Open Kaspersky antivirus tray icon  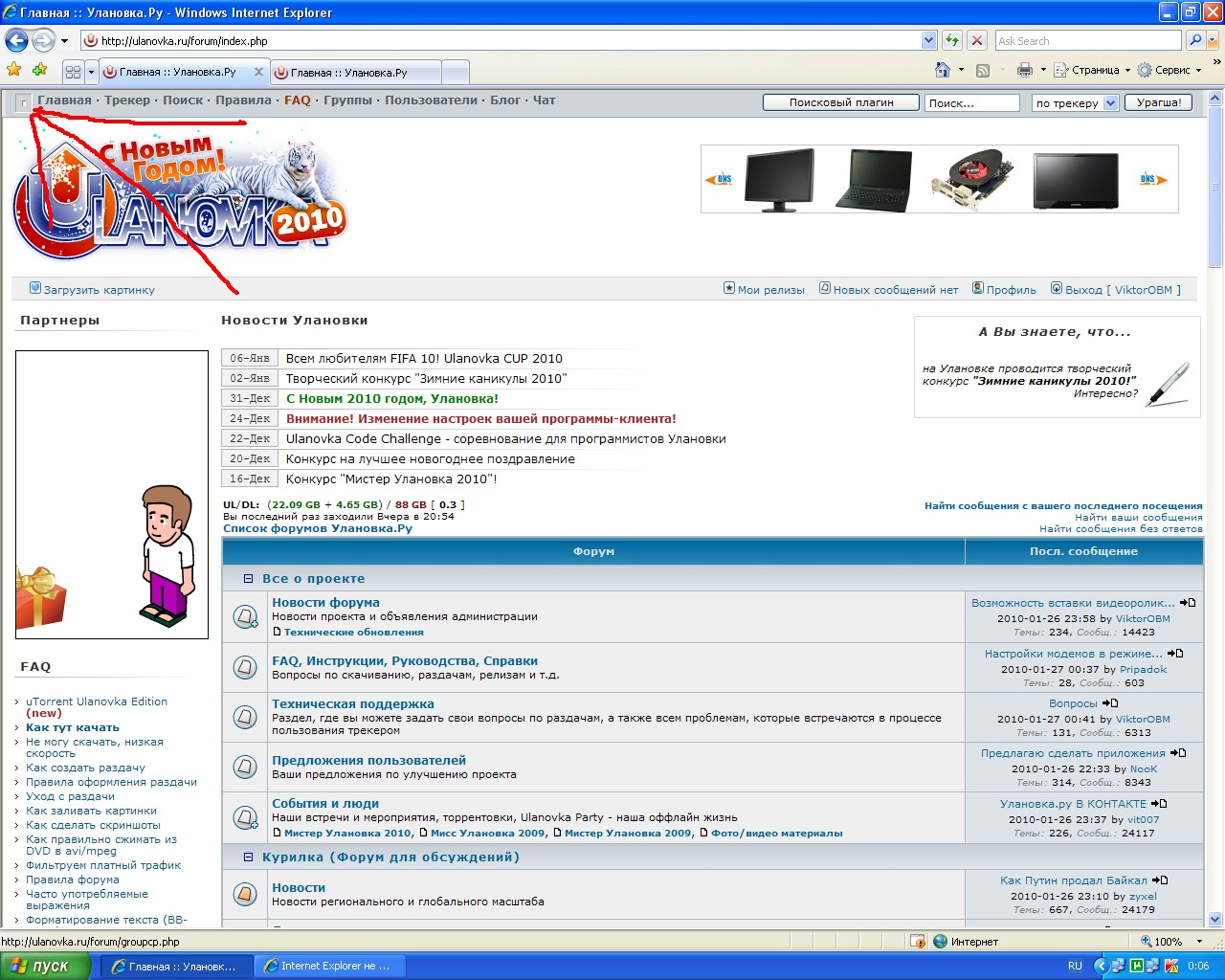(x=1171, y=966)
